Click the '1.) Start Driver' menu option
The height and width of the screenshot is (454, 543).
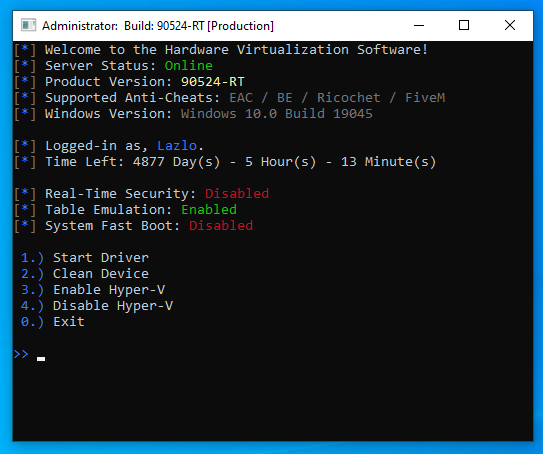[x=84, y=258]
